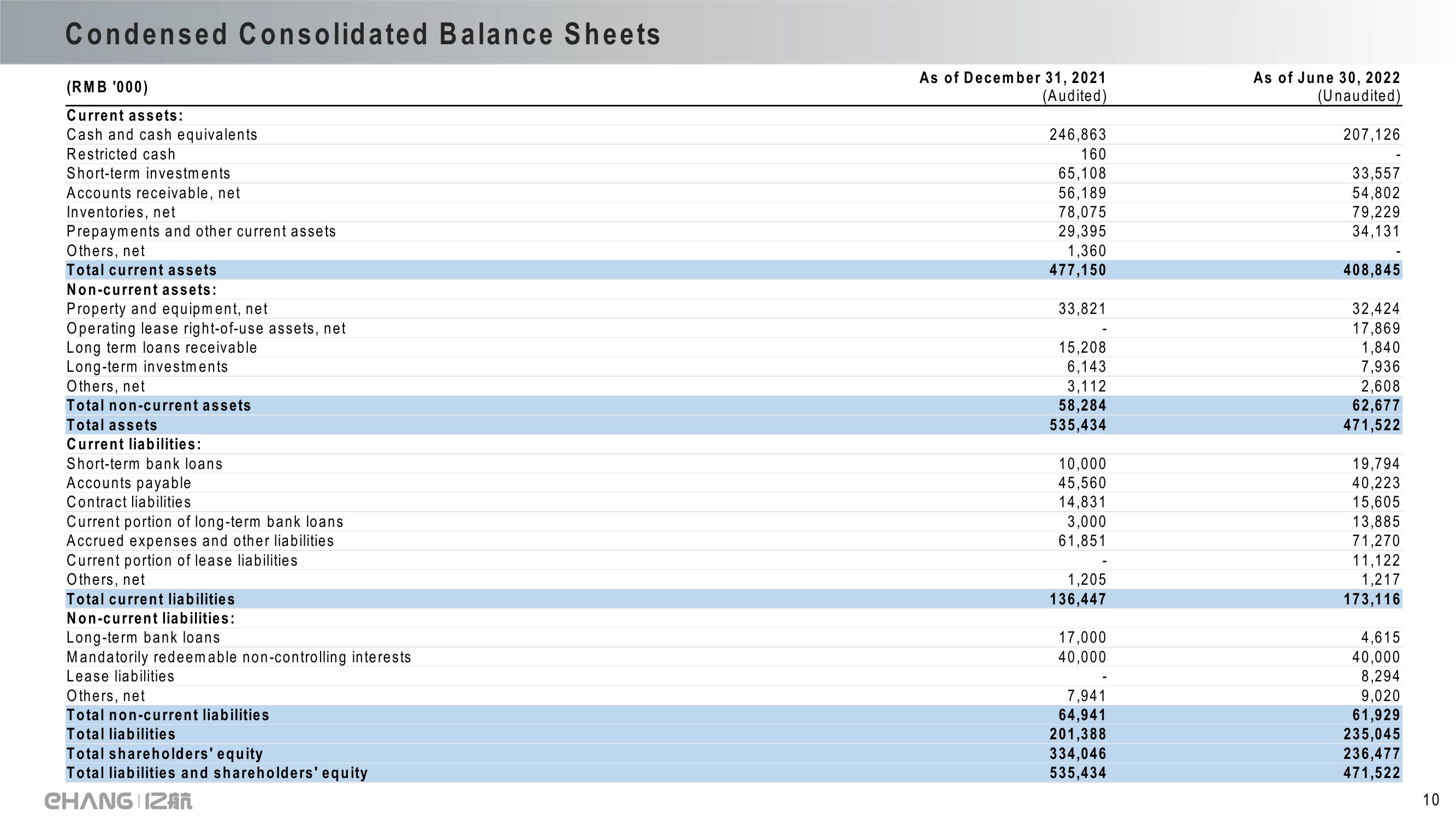Image resolution: width=1456 pixels, height=819 pixels.
Task: Click contract liabilities value 15,605
Action: pyautogui.click(x=1377, y=502)
